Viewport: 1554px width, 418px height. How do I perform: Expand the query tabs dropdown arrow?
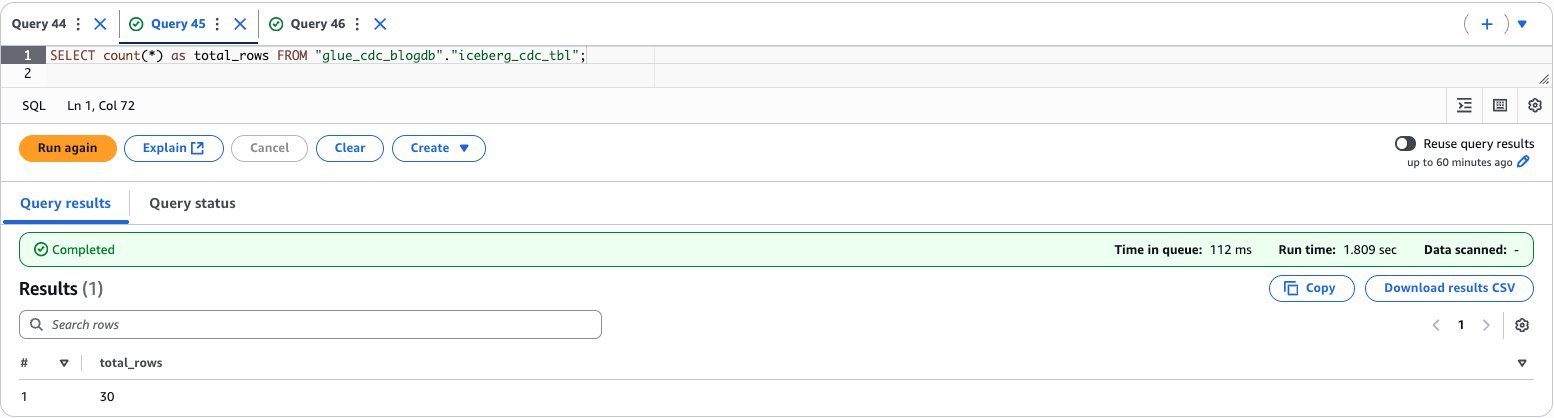pos(1523,24)
